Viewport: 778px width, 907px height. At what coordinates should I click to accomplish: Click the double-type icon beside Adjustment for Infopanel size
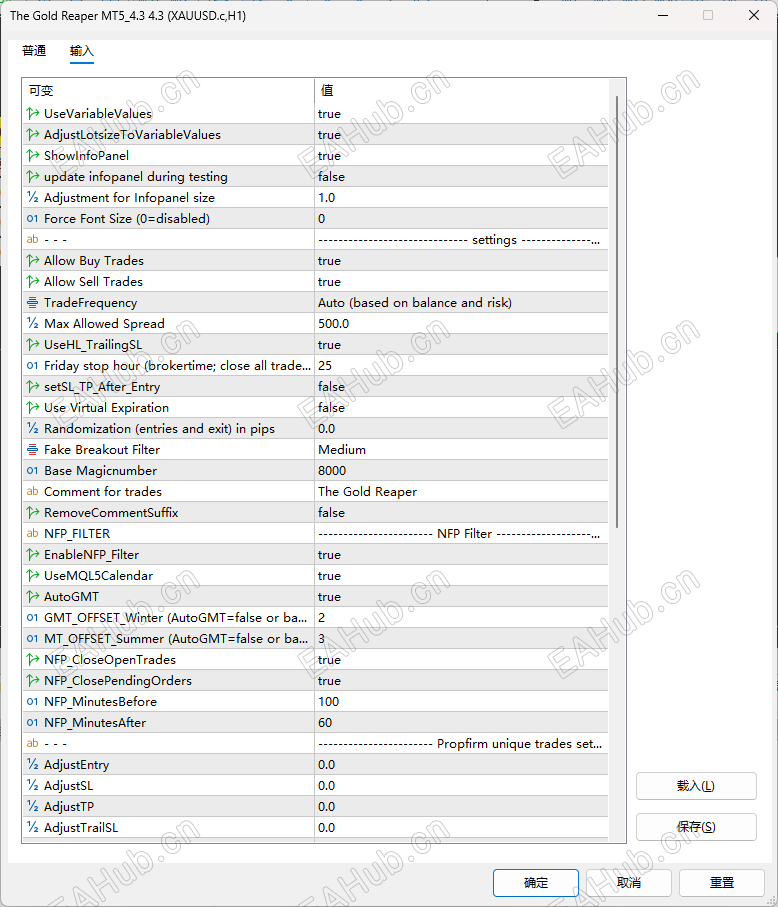[32, 198]
